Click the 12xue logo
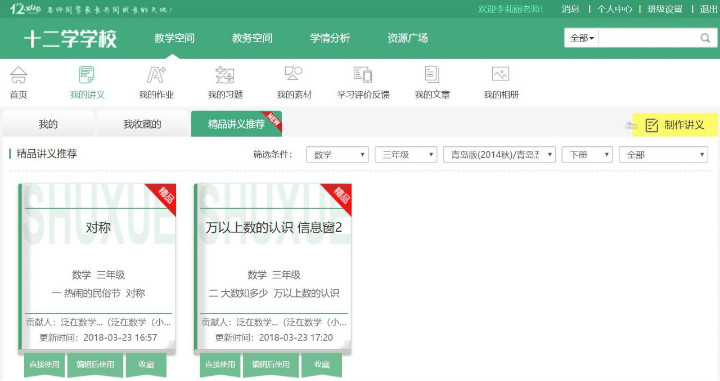The image size is (720, 381). (x=25, y=9)
